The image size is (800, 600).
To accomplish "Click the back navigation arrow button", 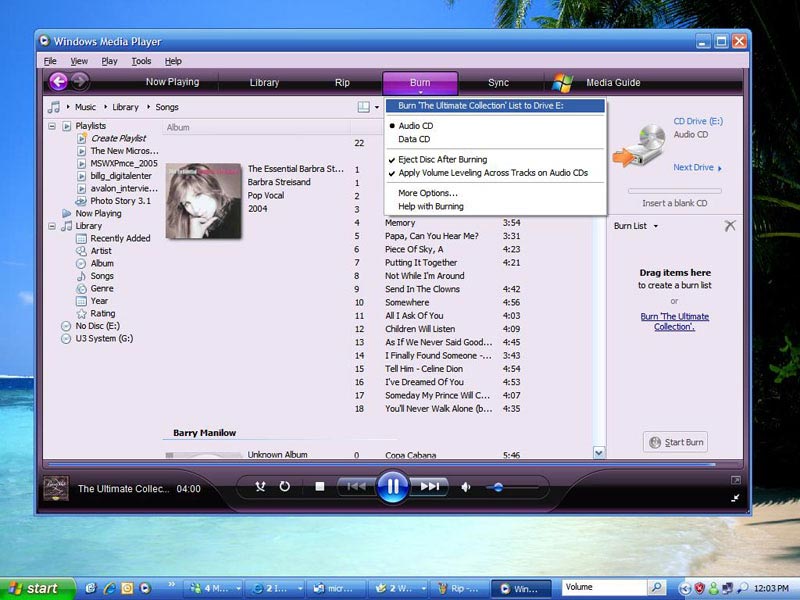I will click(59, 81).
